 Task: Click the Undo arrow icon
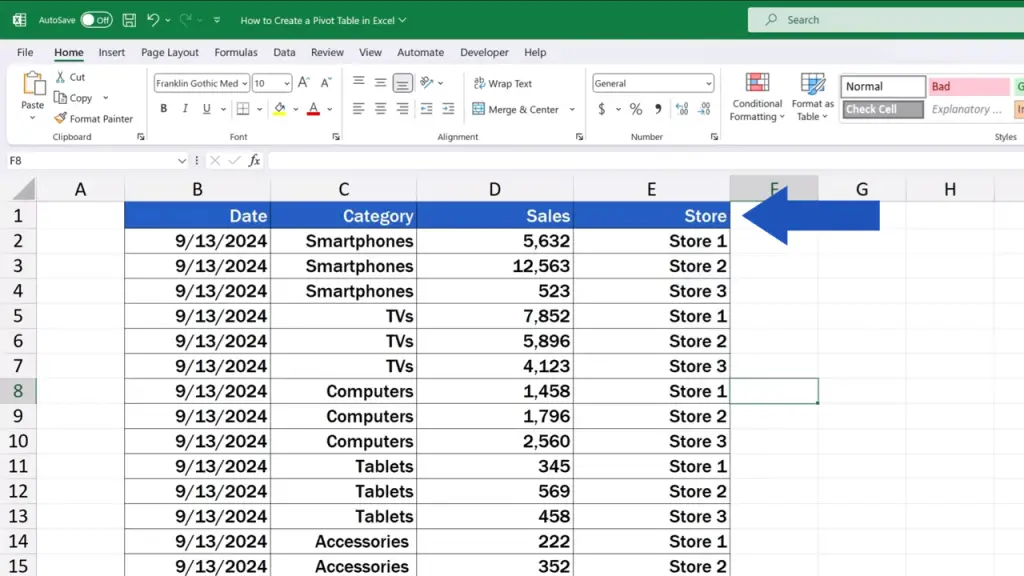pos(153,20)
